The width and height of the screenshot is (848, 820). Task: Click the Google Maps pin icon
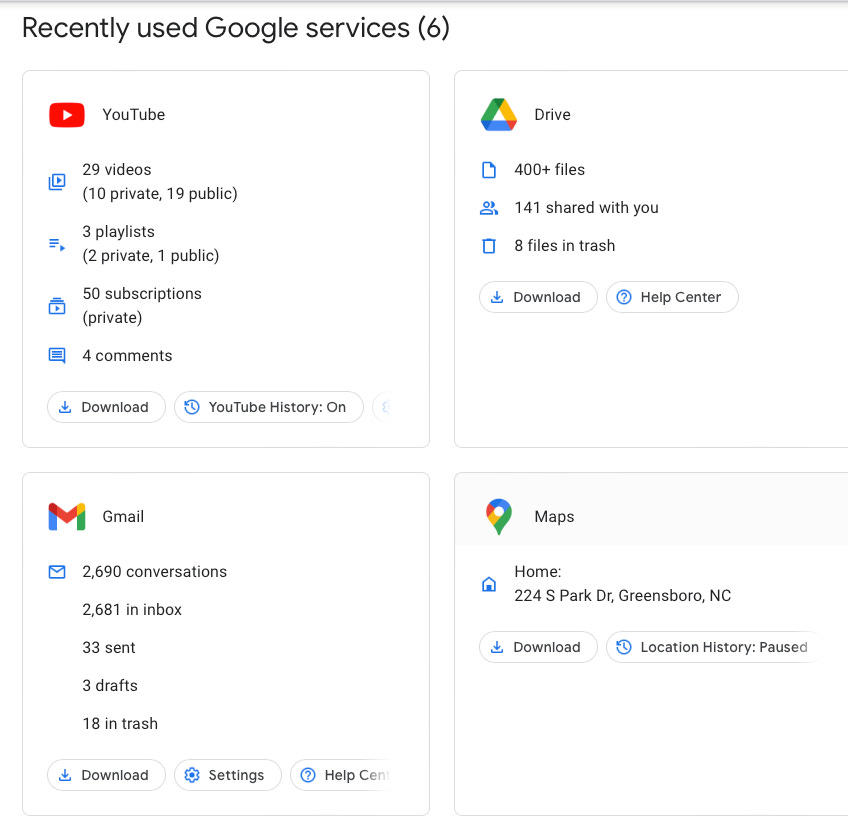(x=499, y=517)
